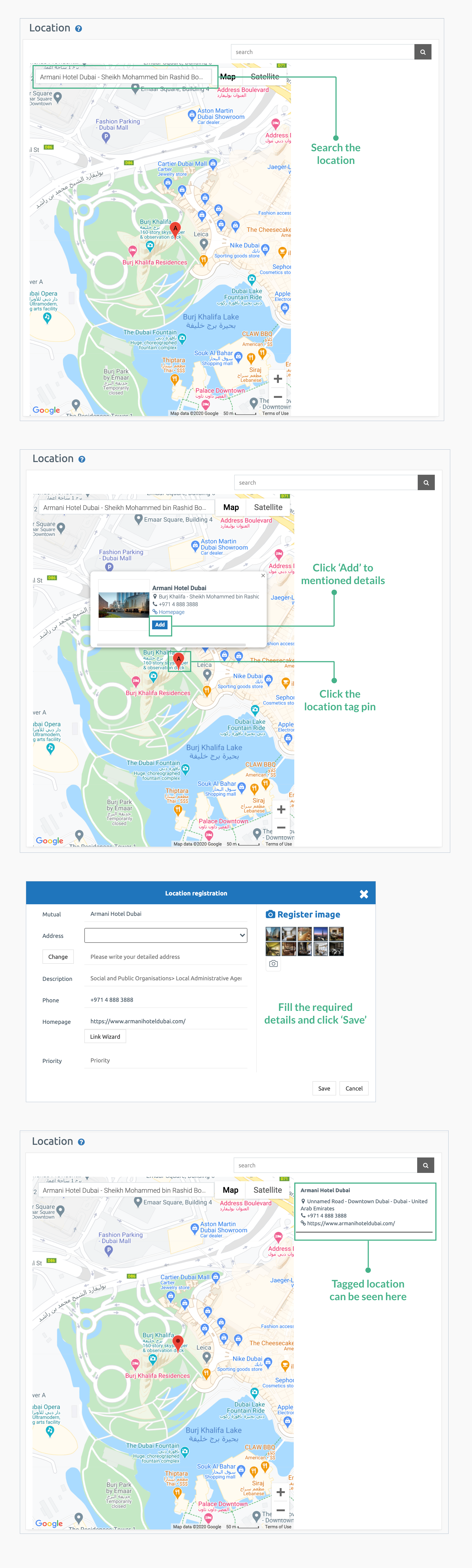The height and width of the screenshot is (1568, 472).
Task: Click the Burj Khalifa Residences marker on the bottom map
Action: (x=135, y=1364)
